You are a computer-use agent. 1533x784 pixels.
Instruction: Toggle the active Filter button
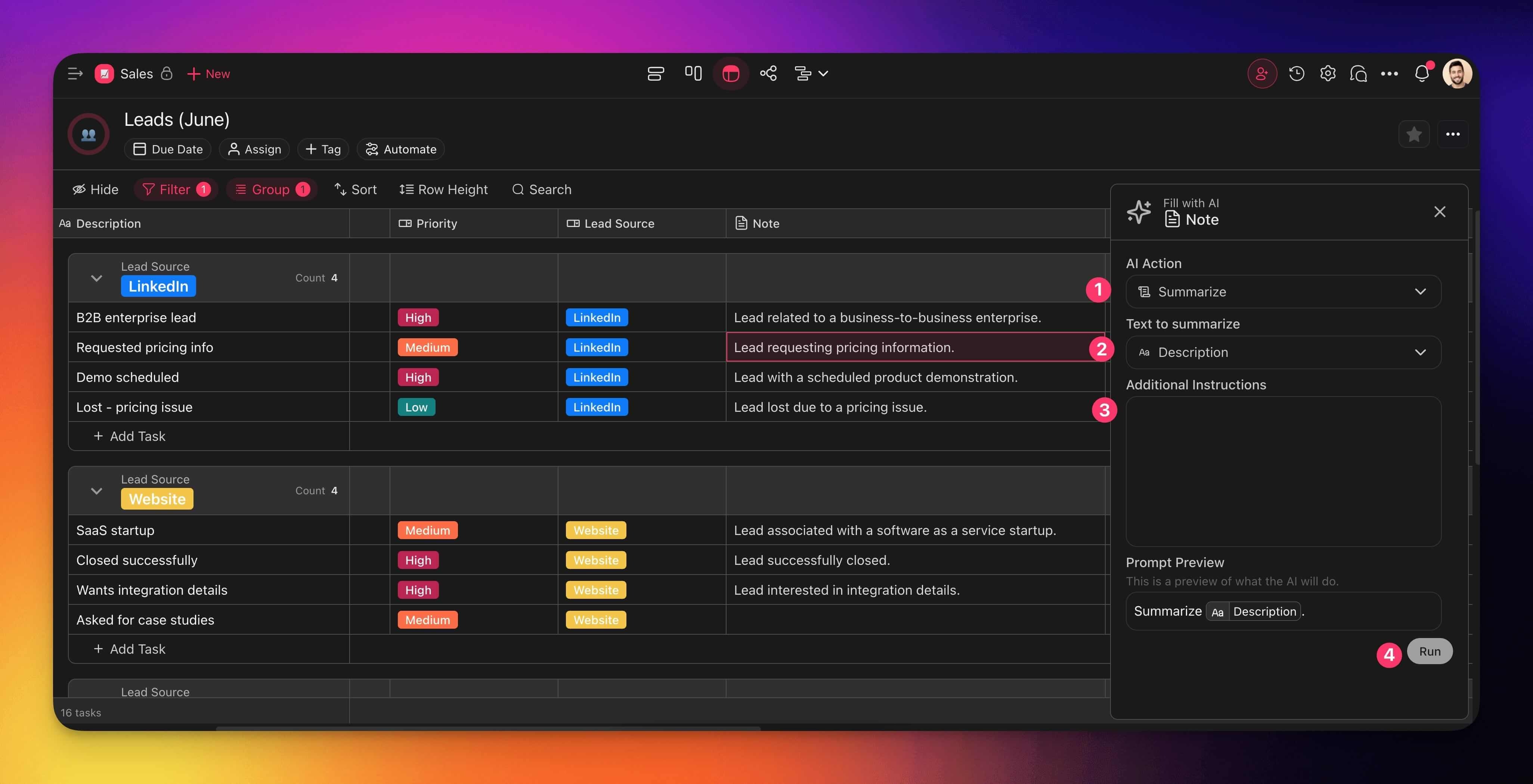tap(176, 189)
